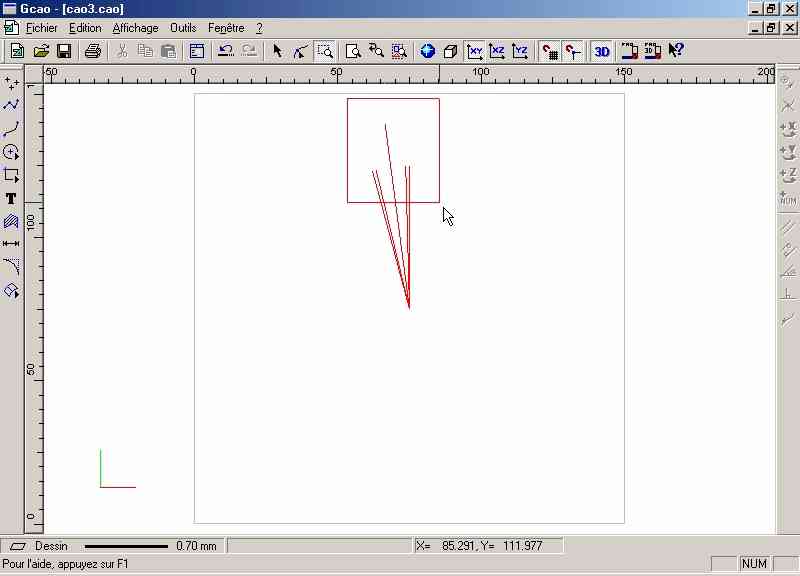This screenshot has width=800, height=576.
Task: Open the Fichier menu
Action: click(42, 28)
